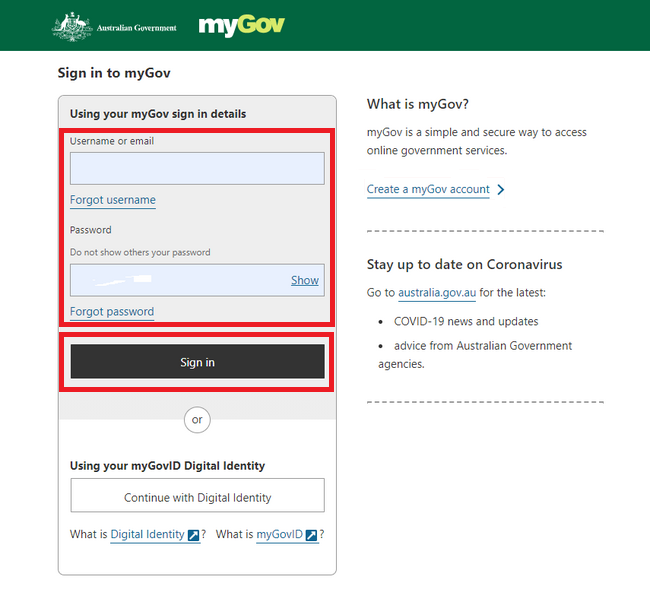Click the Australian Government crest logo
Viewport: 650px width, 605px height.
click(71, 25)
